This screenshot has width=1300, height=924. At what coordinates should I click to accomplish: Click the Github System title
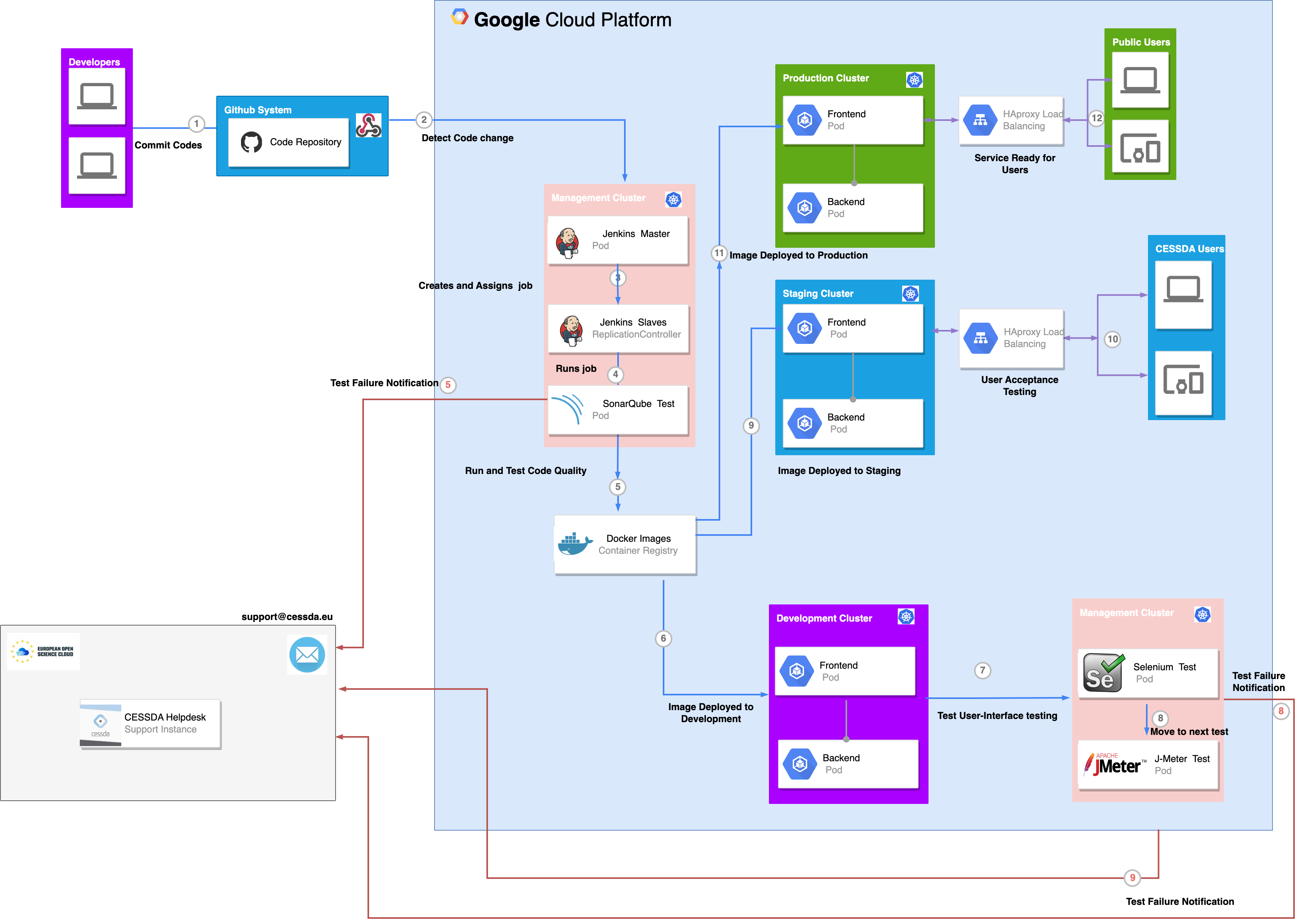(x=258, y=110)
